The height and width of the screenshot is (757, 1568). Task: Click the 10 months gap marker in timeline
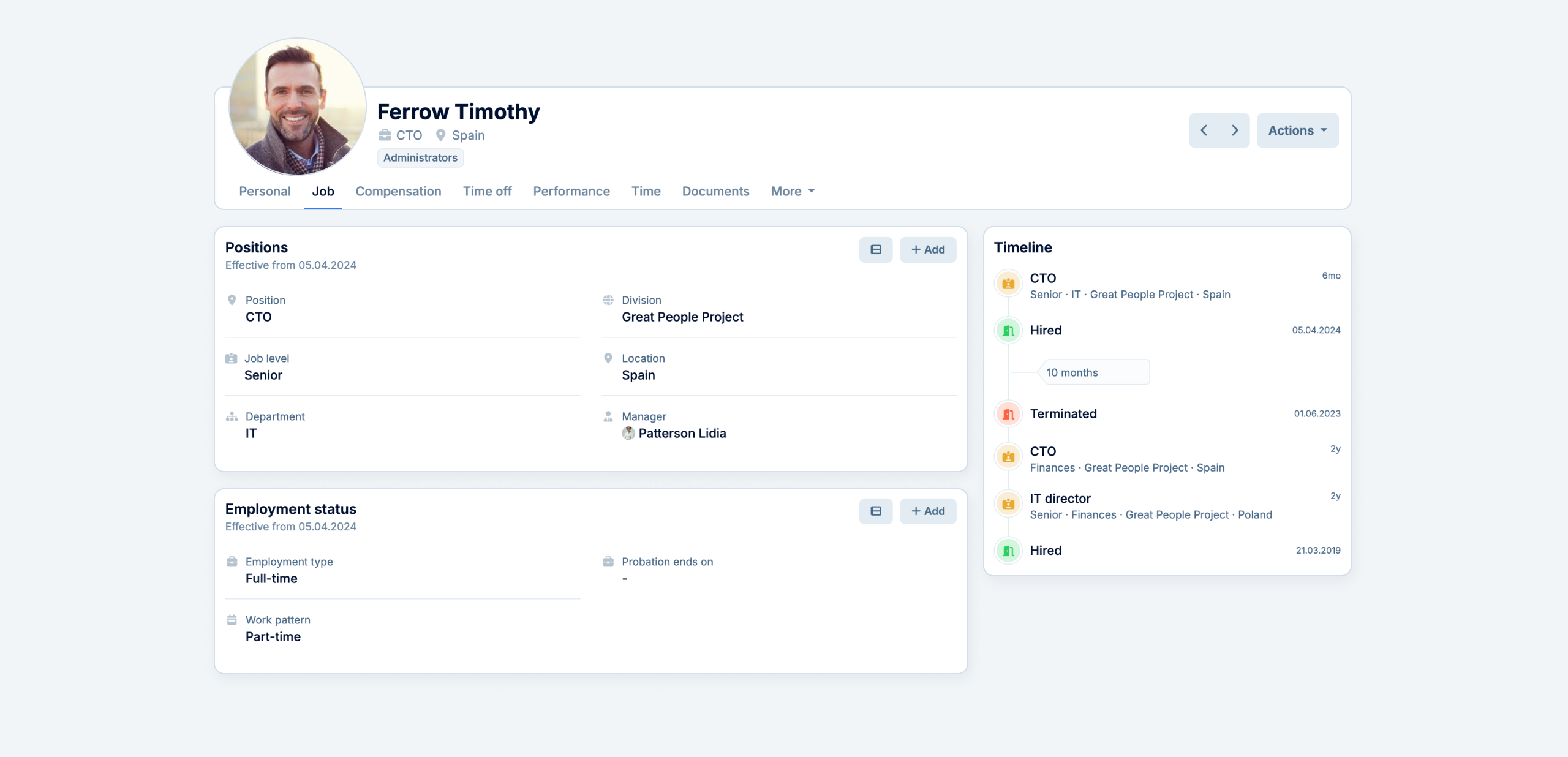click(x=1094, y=372)
